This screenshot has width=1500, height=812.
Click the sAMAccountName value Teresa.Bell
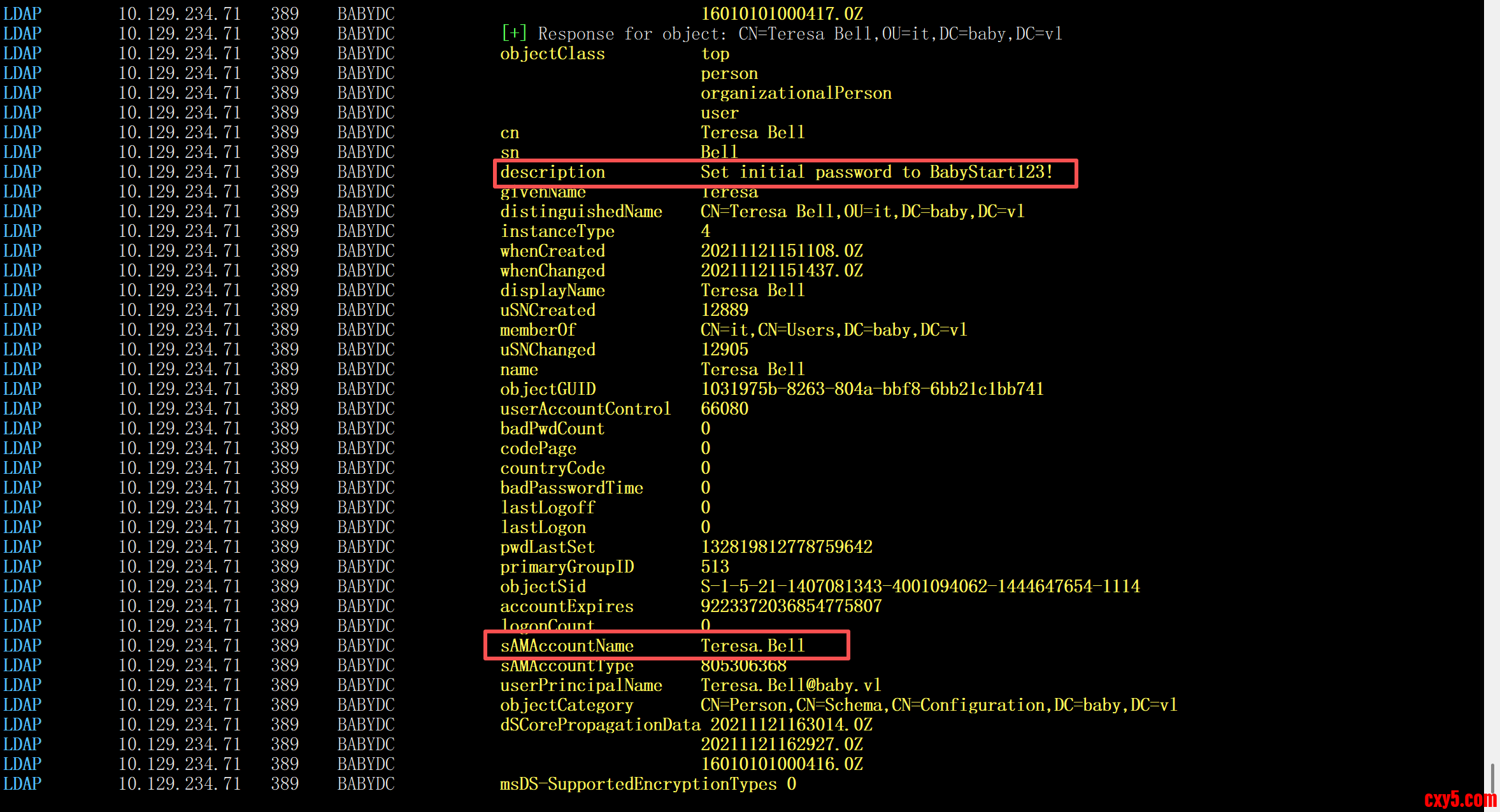click(753, 646)
